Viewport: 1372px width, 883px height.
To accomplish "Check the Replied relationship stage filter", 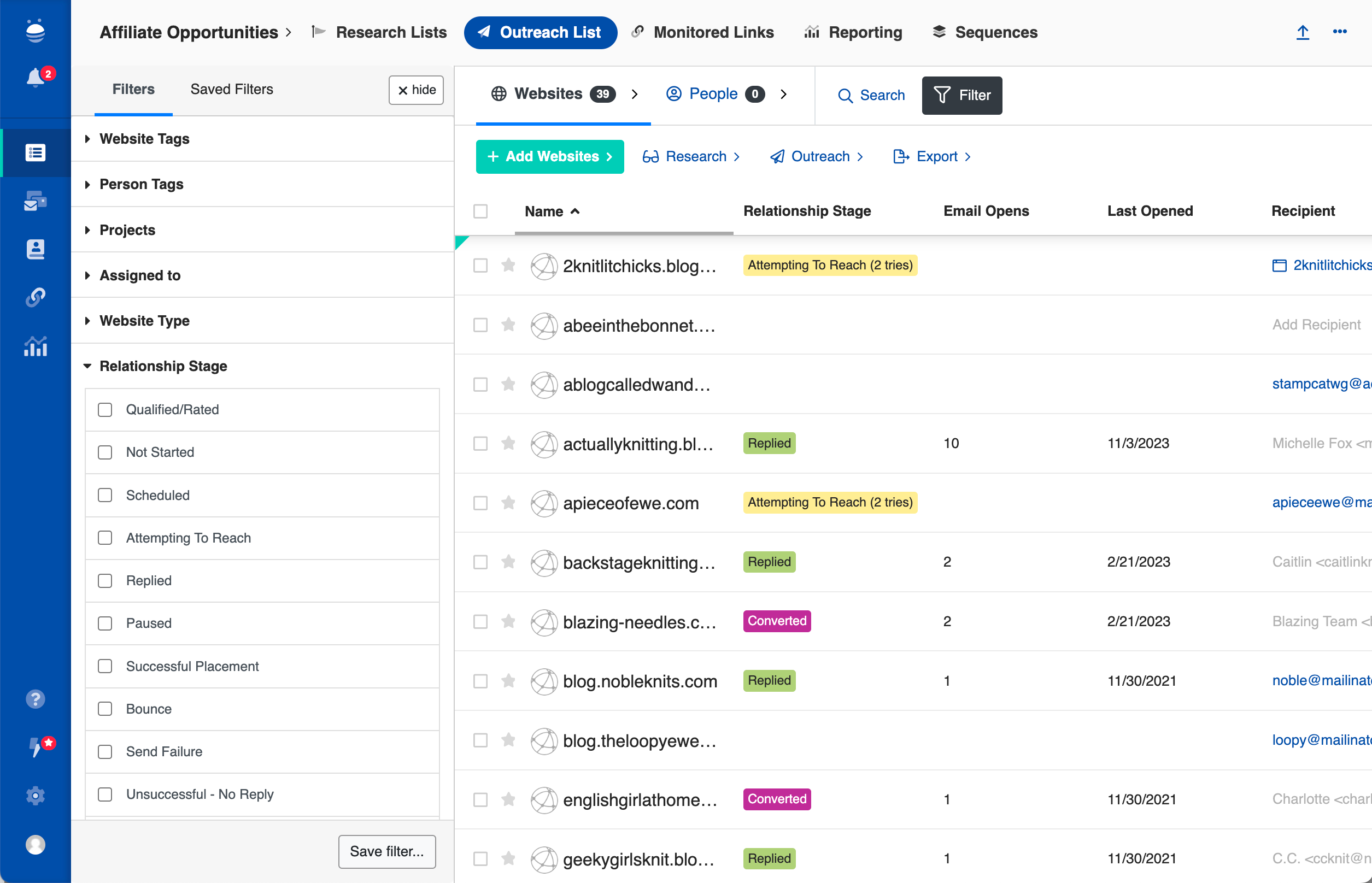I will [x=105, y=581].
